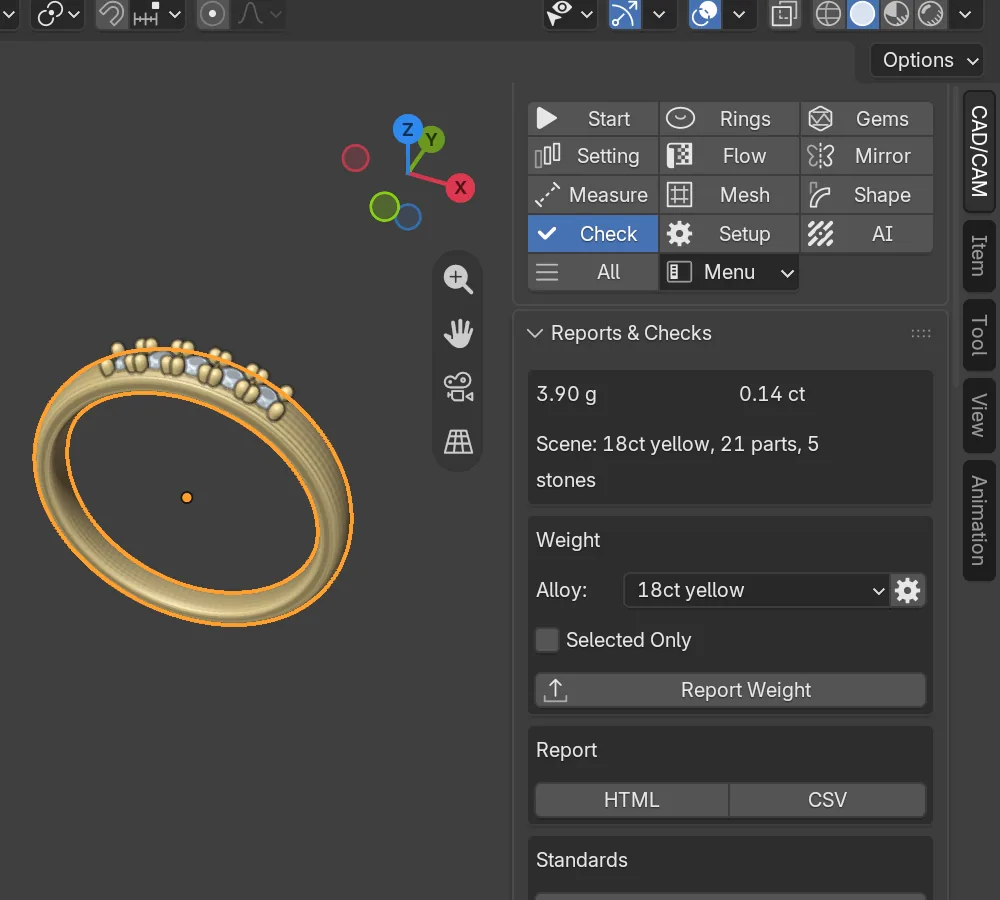Open the overlays options dropdown
The height and width of the screenshot is (900, 1000).
[x=739, y=14]
